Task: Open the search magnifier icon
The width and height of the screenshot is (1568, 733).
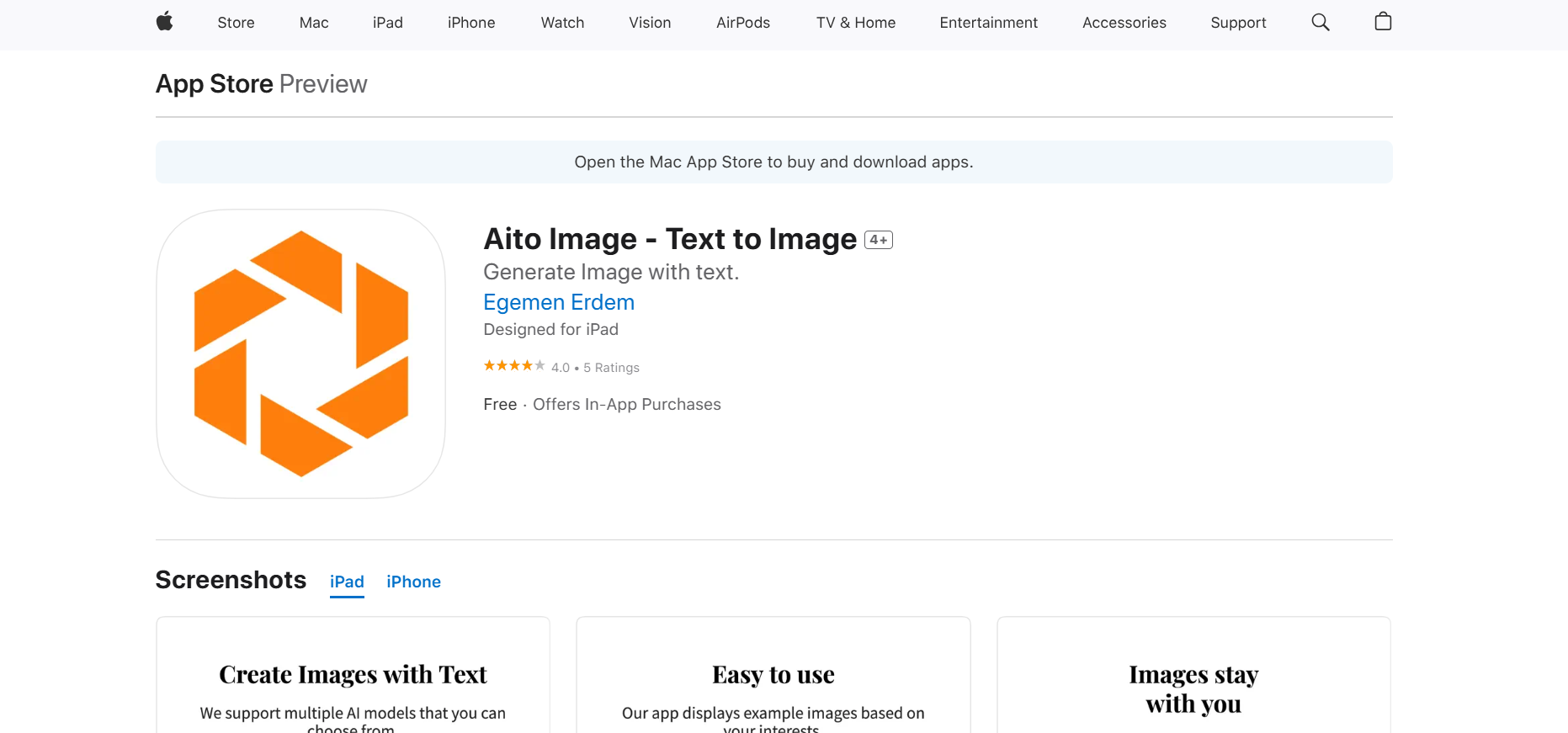Action: coord(1320,23)
